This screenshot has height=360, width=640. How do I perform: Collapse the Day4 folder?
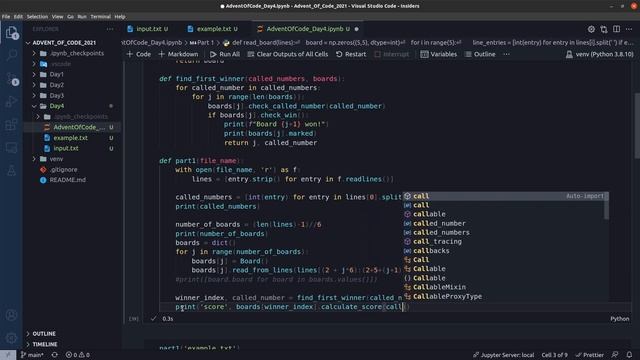[x=56, y=106]
